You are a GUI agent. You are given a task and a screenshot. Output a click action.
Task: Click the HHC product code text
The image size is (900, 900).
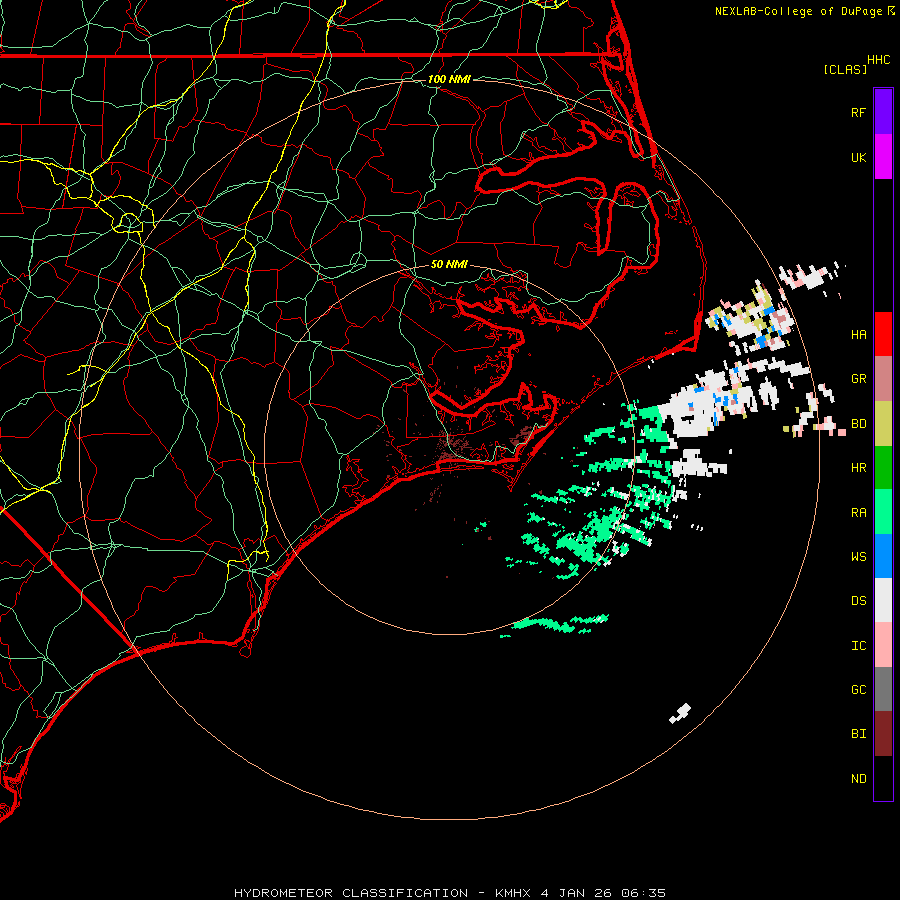(x=878, y=60)
